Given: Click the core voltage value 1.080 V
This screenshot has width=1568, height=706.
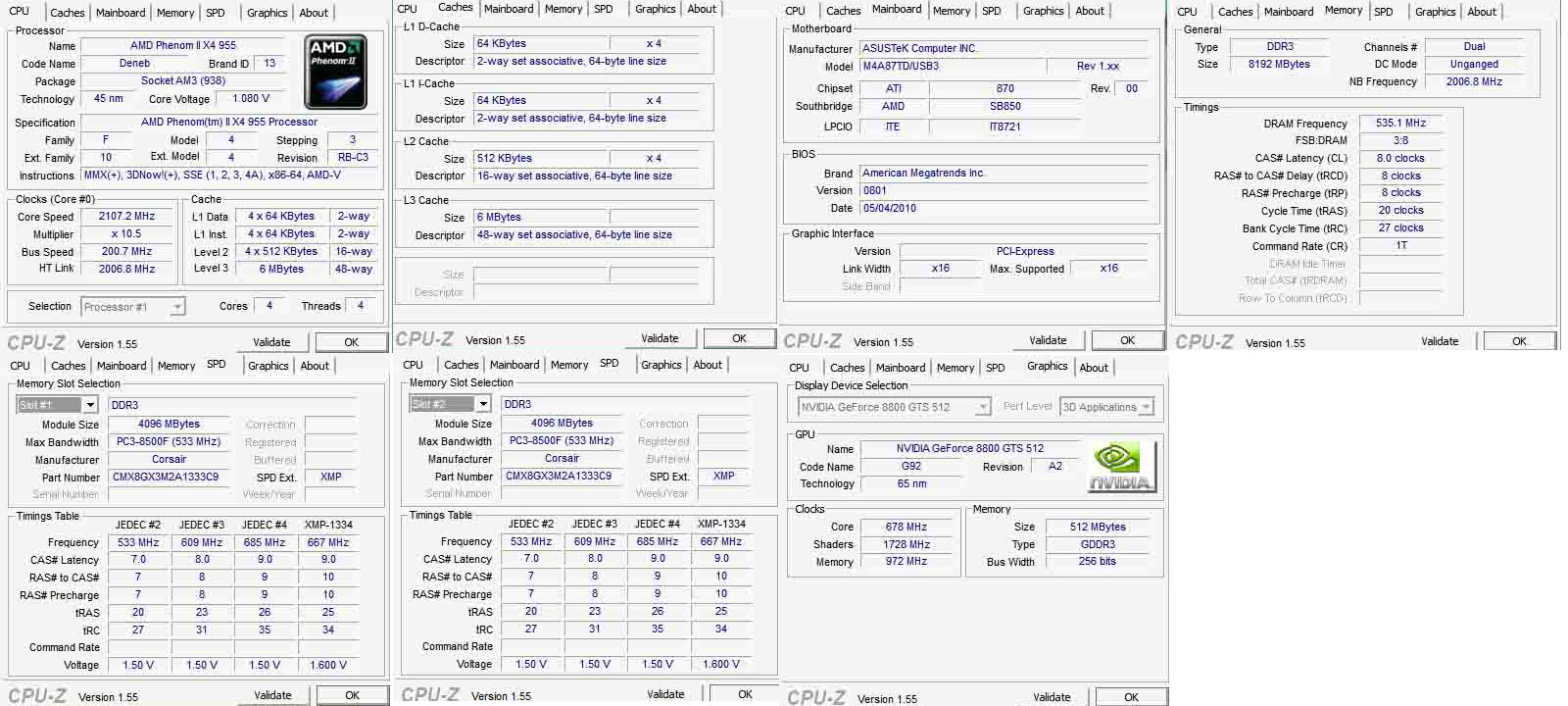Looking at the screenshot, I should click(251, 99).
